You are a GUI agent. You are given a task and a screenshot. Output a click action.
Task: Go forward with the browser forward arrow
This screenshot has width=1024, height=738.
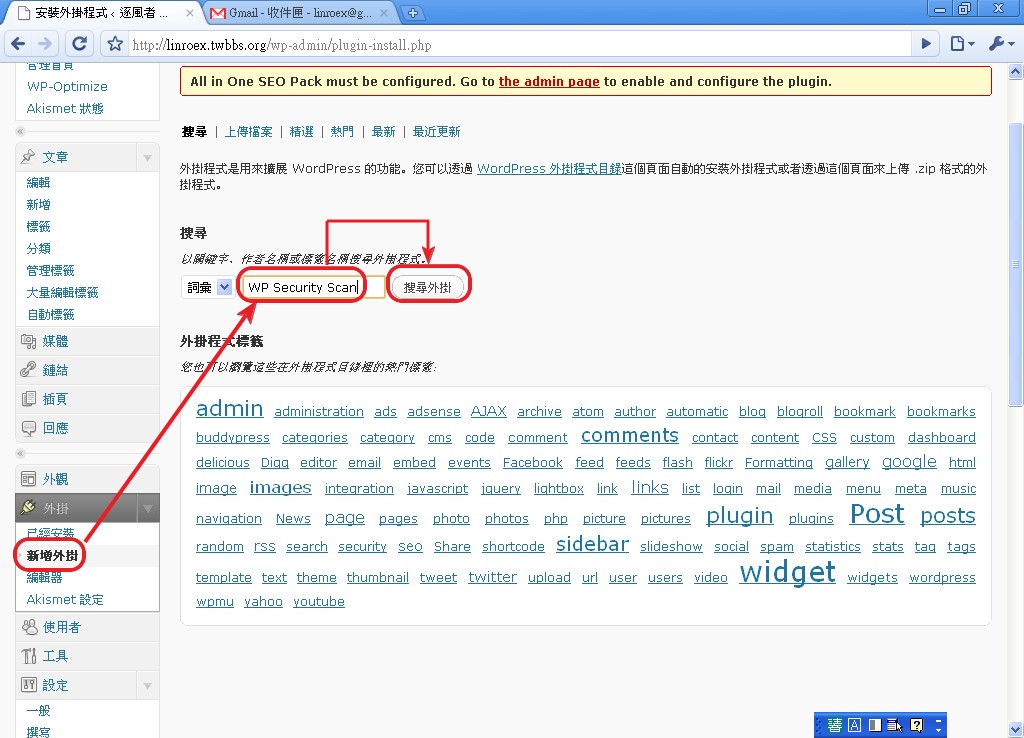44,44
